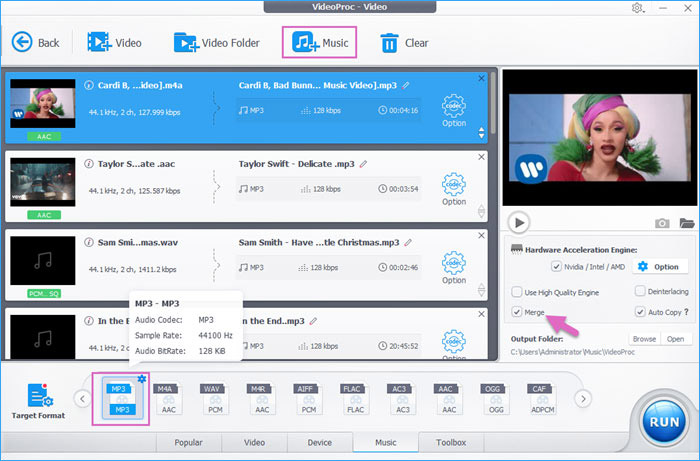This screenshot has height=461, width=700.
Task: Enable Use High Quality Engine
Action: pos(517,292)
